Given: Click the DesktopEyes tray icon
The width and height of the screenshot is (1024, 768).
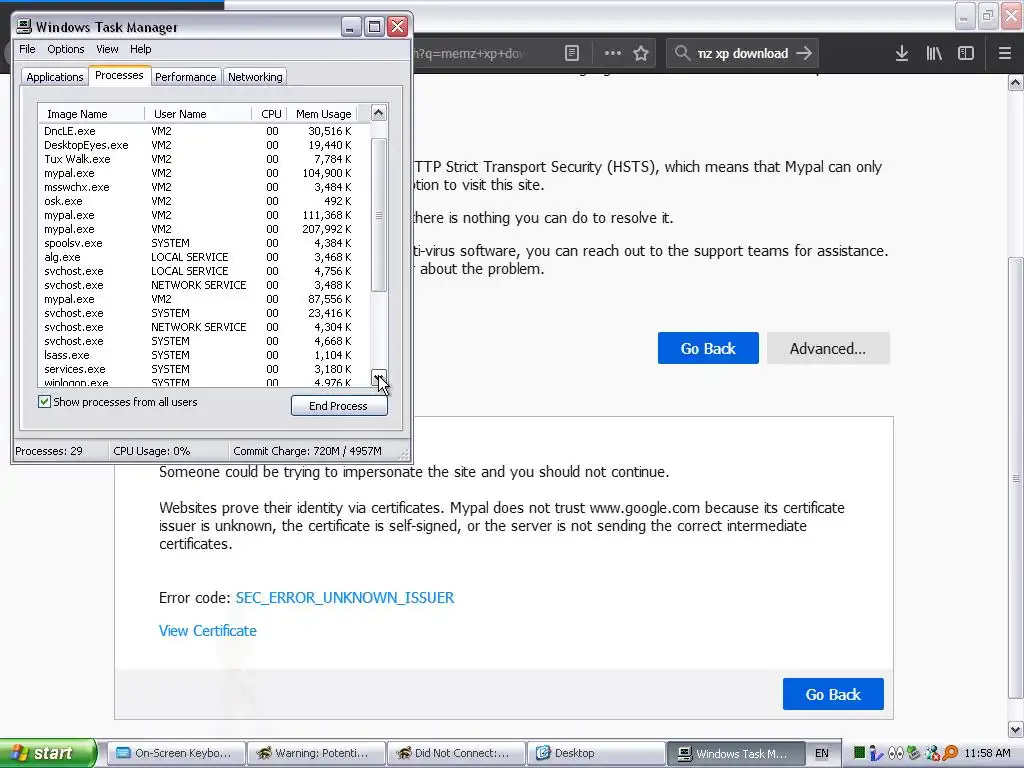Looking at the screenshot, I should (896, 753).
